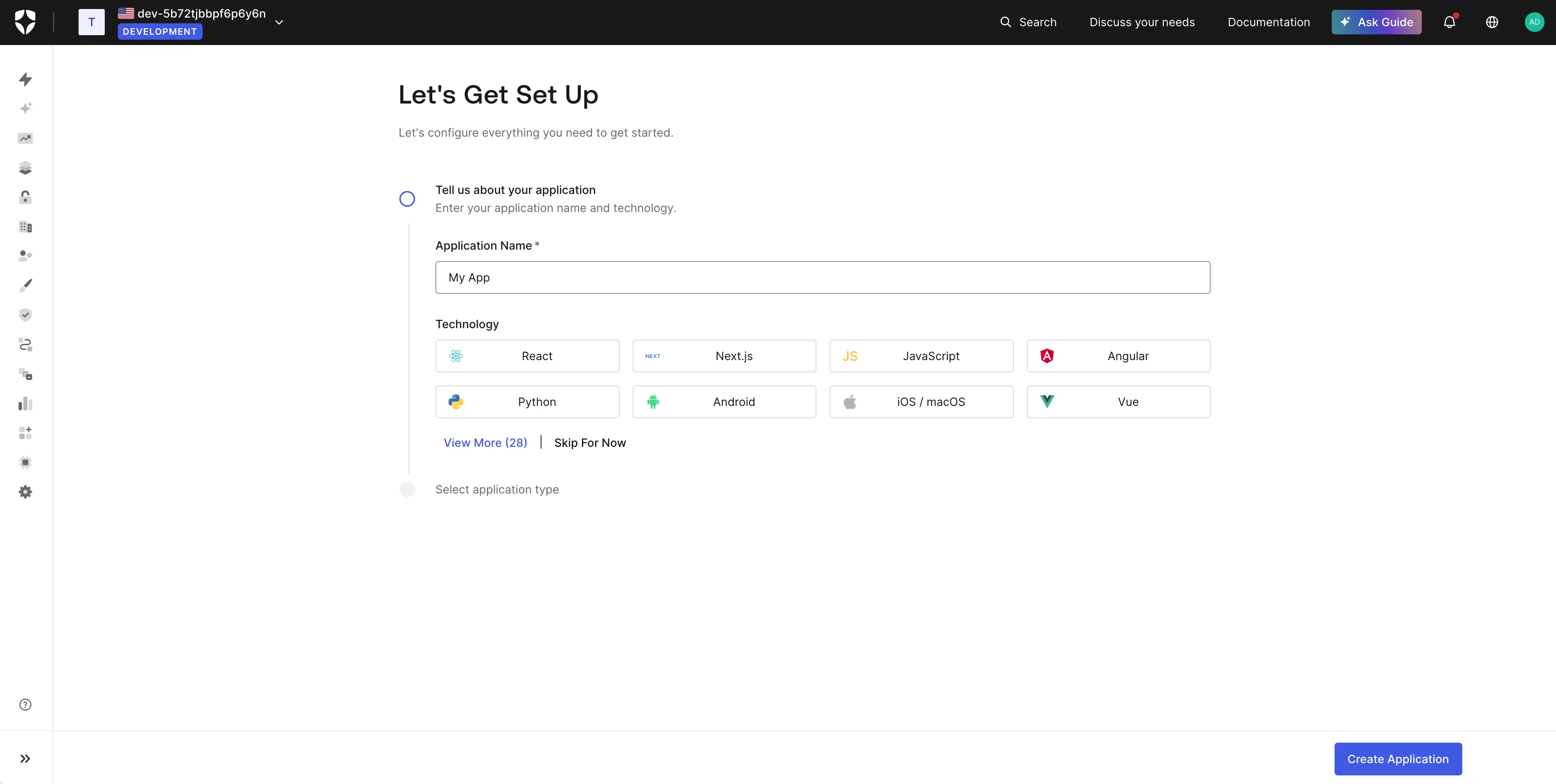Click the notifications bell icon

tap(1449, 23)
